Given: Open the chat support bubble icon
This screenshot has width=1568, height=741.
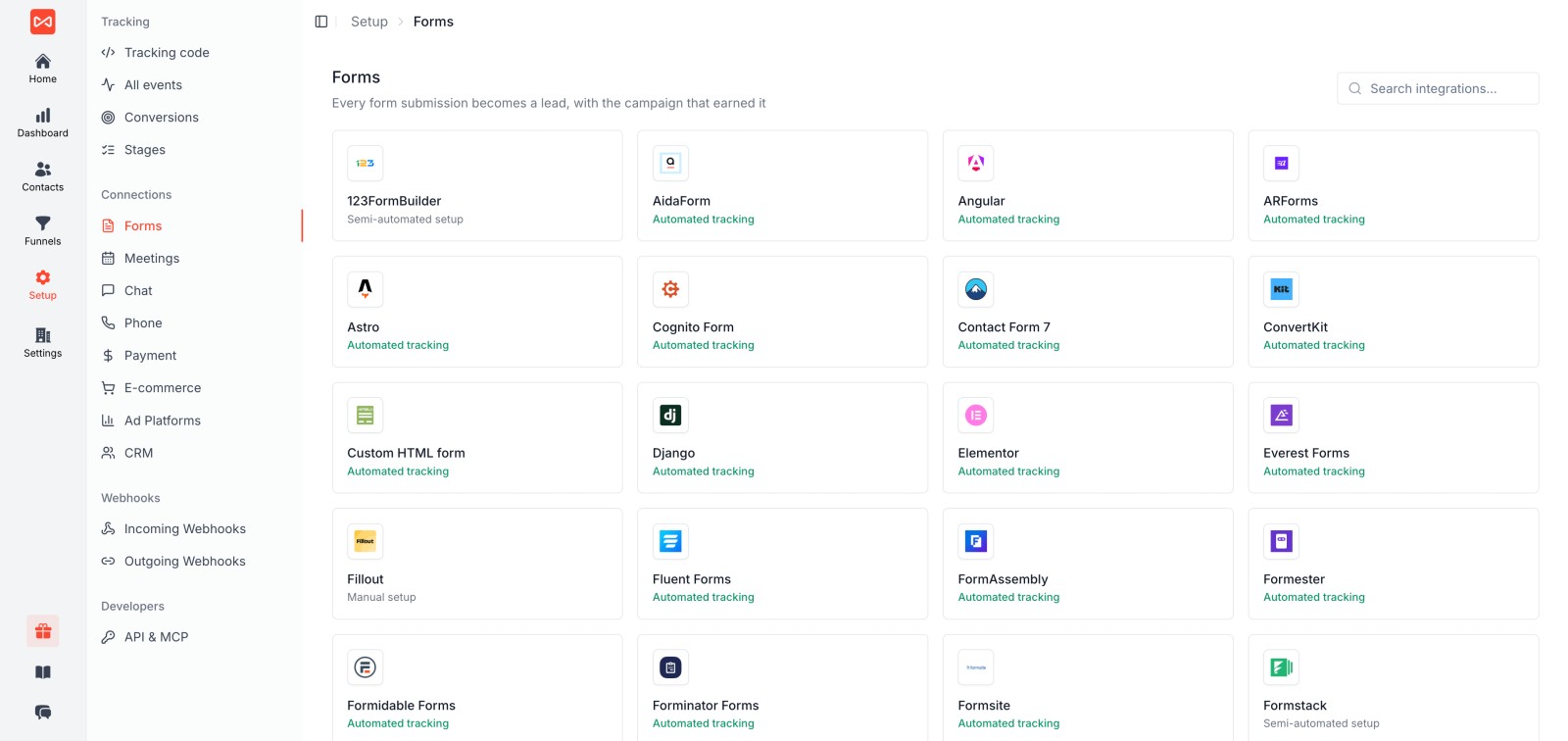Looking at the screenshot, I should 42,713.
